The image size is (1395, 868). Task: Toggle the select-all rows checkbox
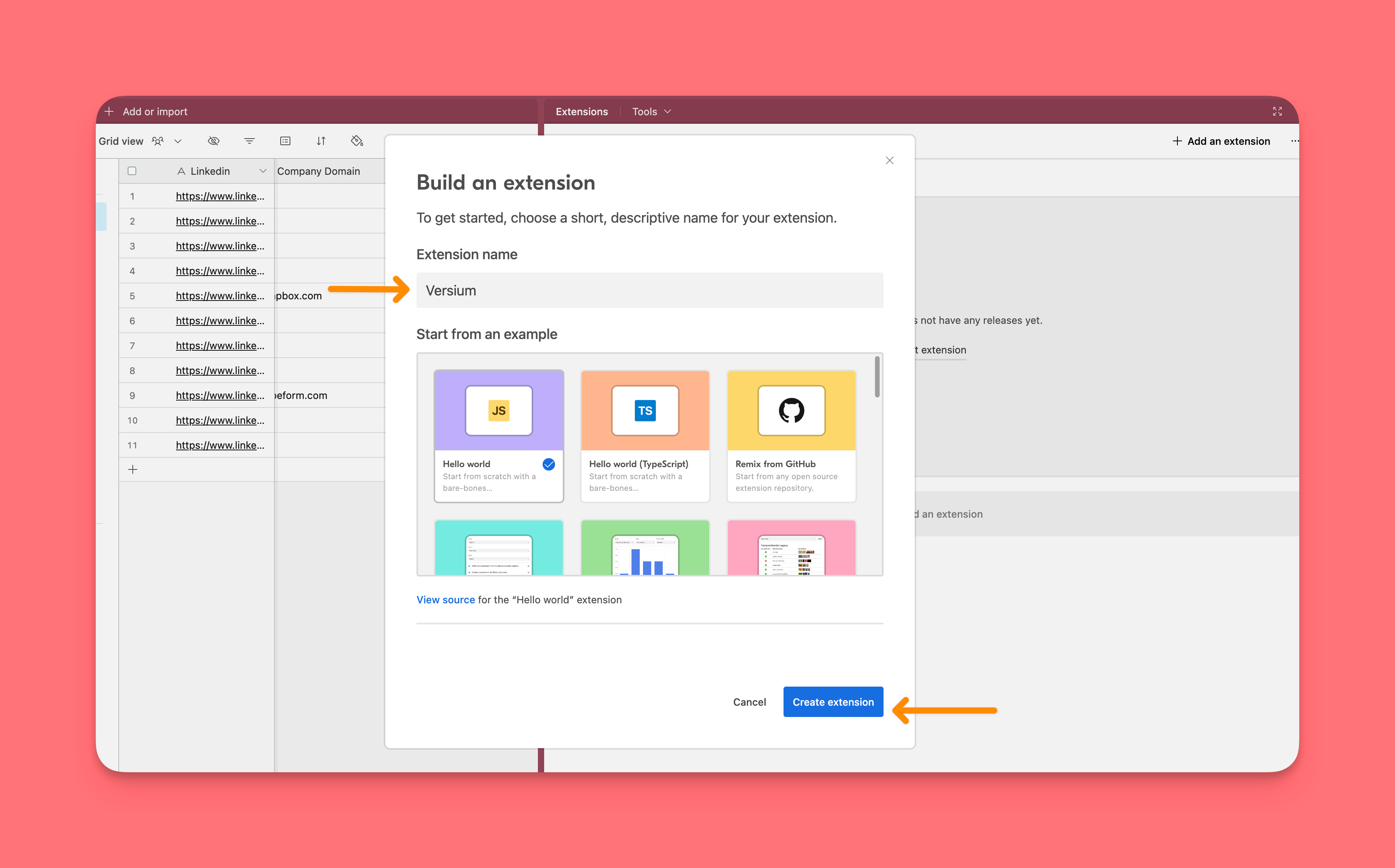(x=132, y=171)
